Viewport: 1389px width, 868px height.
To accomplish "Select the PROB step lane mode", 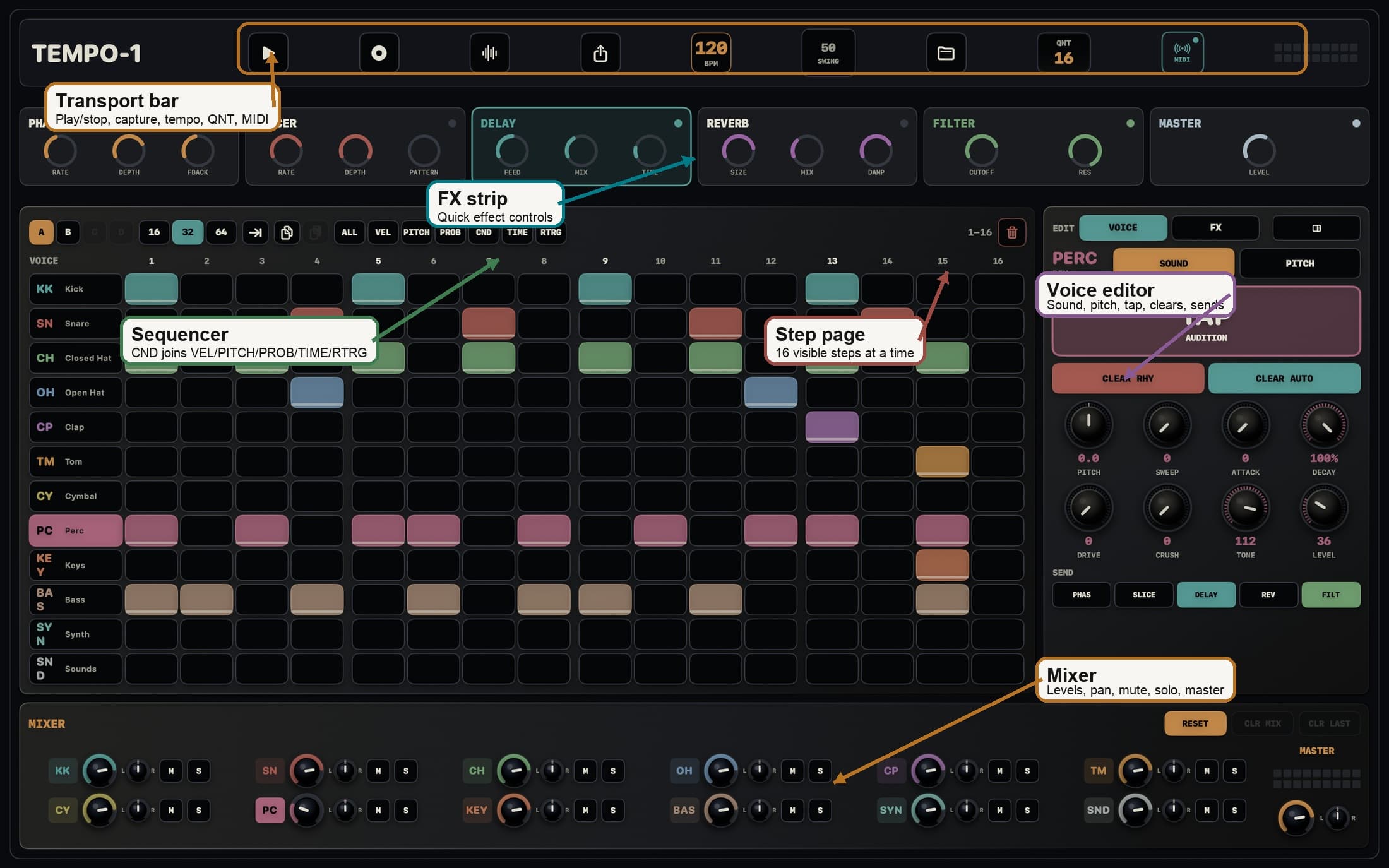I will tap(450, 232).
